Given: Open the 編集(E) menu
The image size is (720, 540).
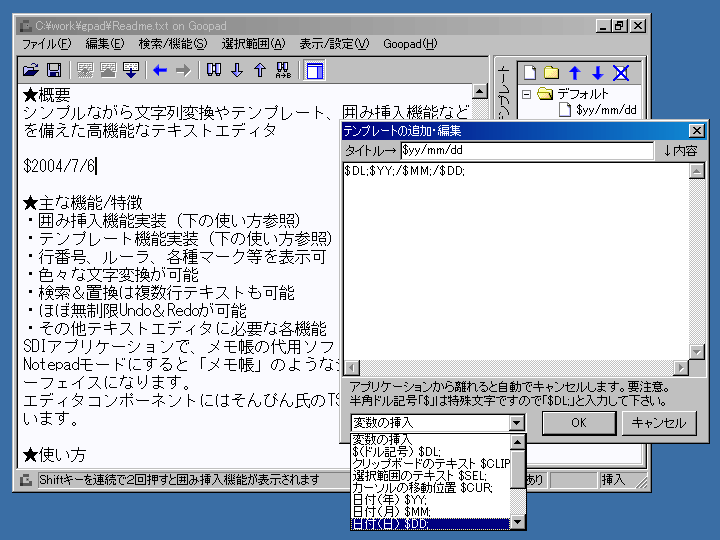Looking at the screenshot, I should (x=105, y=44).
